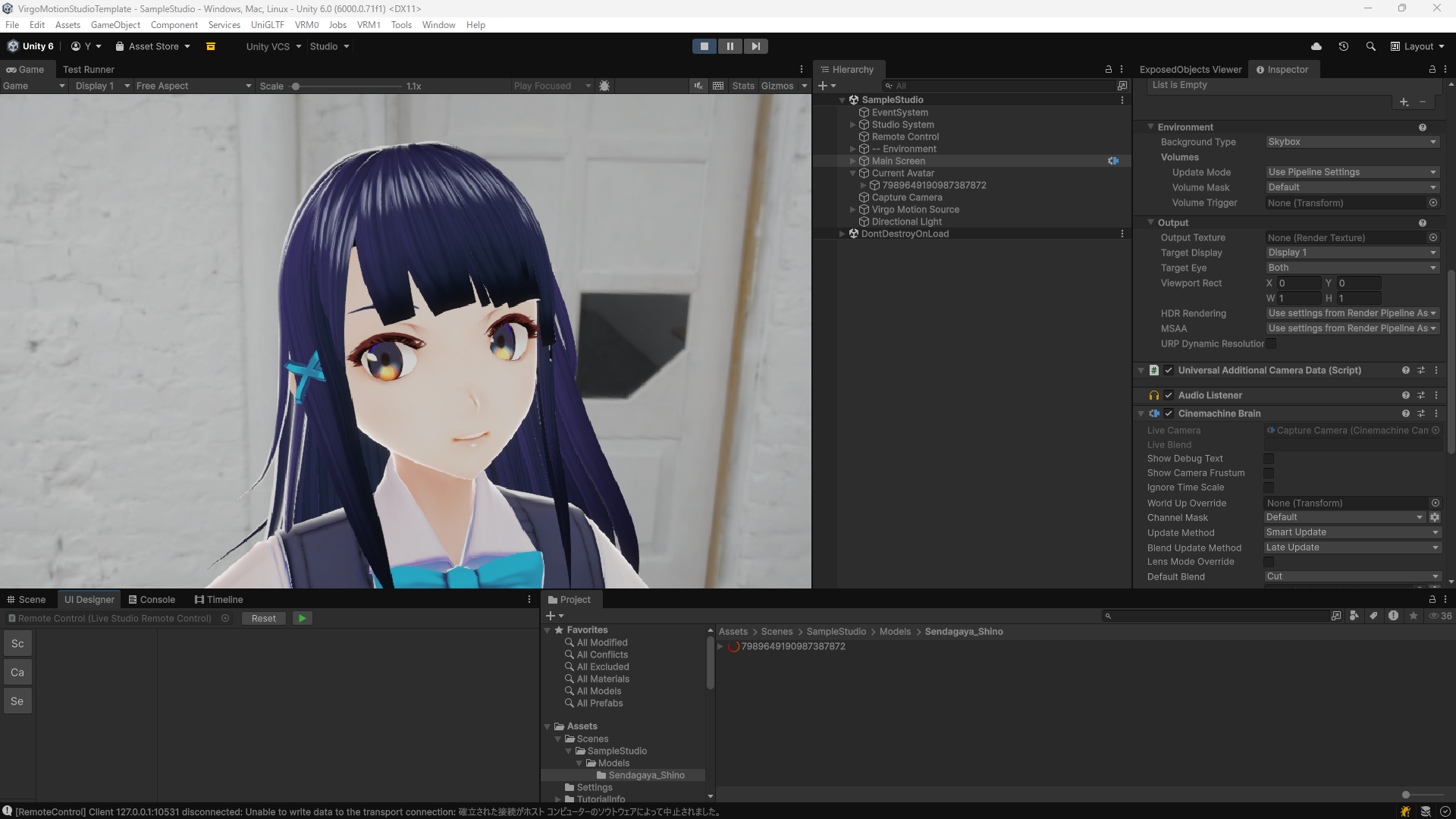The width and height of the screenshot is (1456, 819).
Task: Switch to the Test Runner tab
Action: 88,69
